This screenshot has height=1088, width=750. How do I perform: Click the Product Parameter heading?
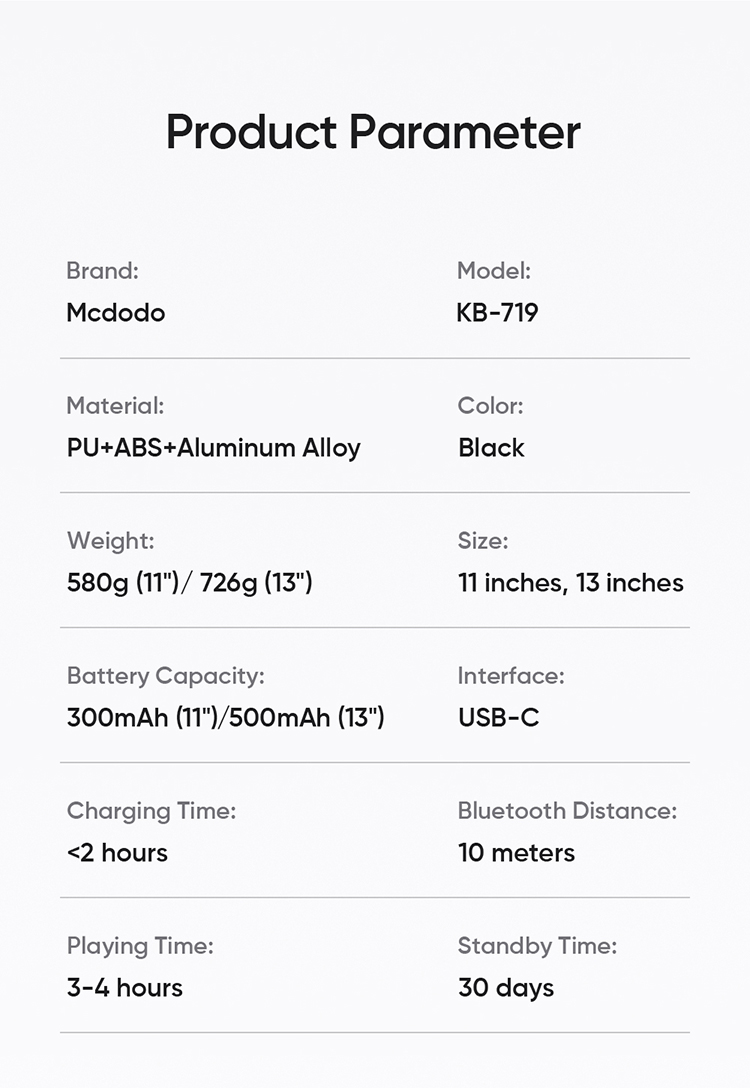point(373,133)
